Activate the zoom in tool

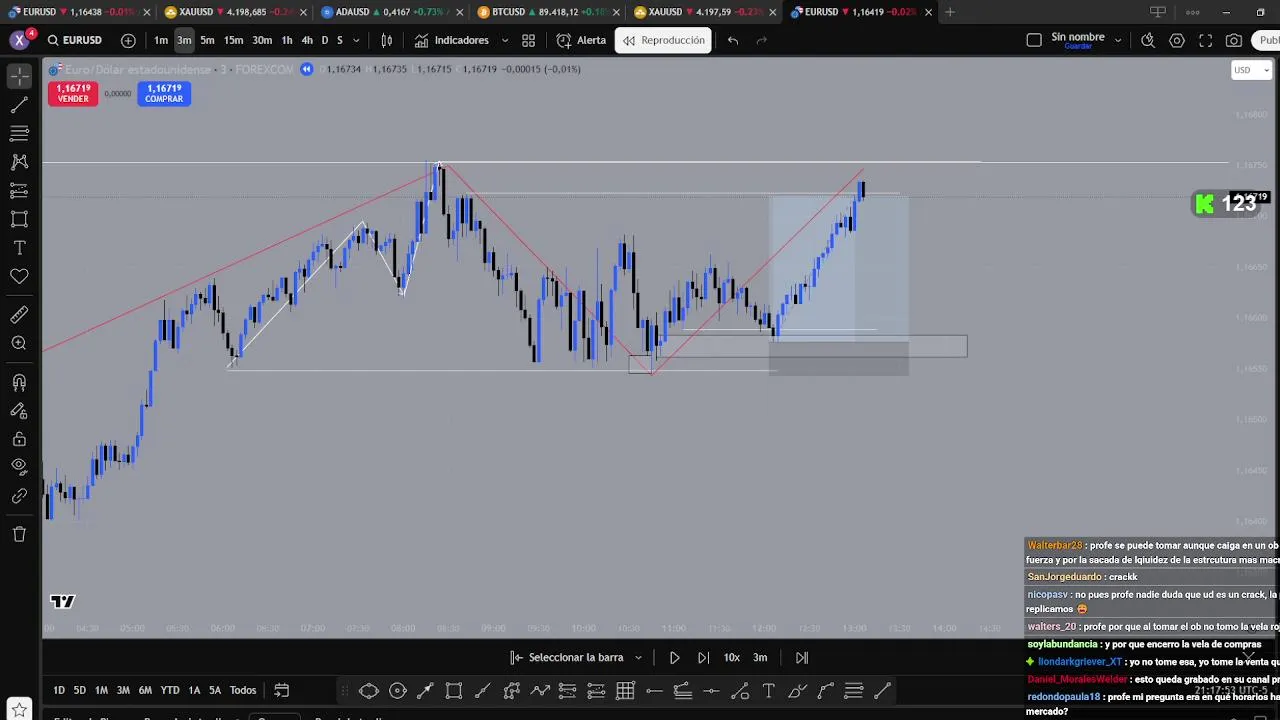pos(19,343)
